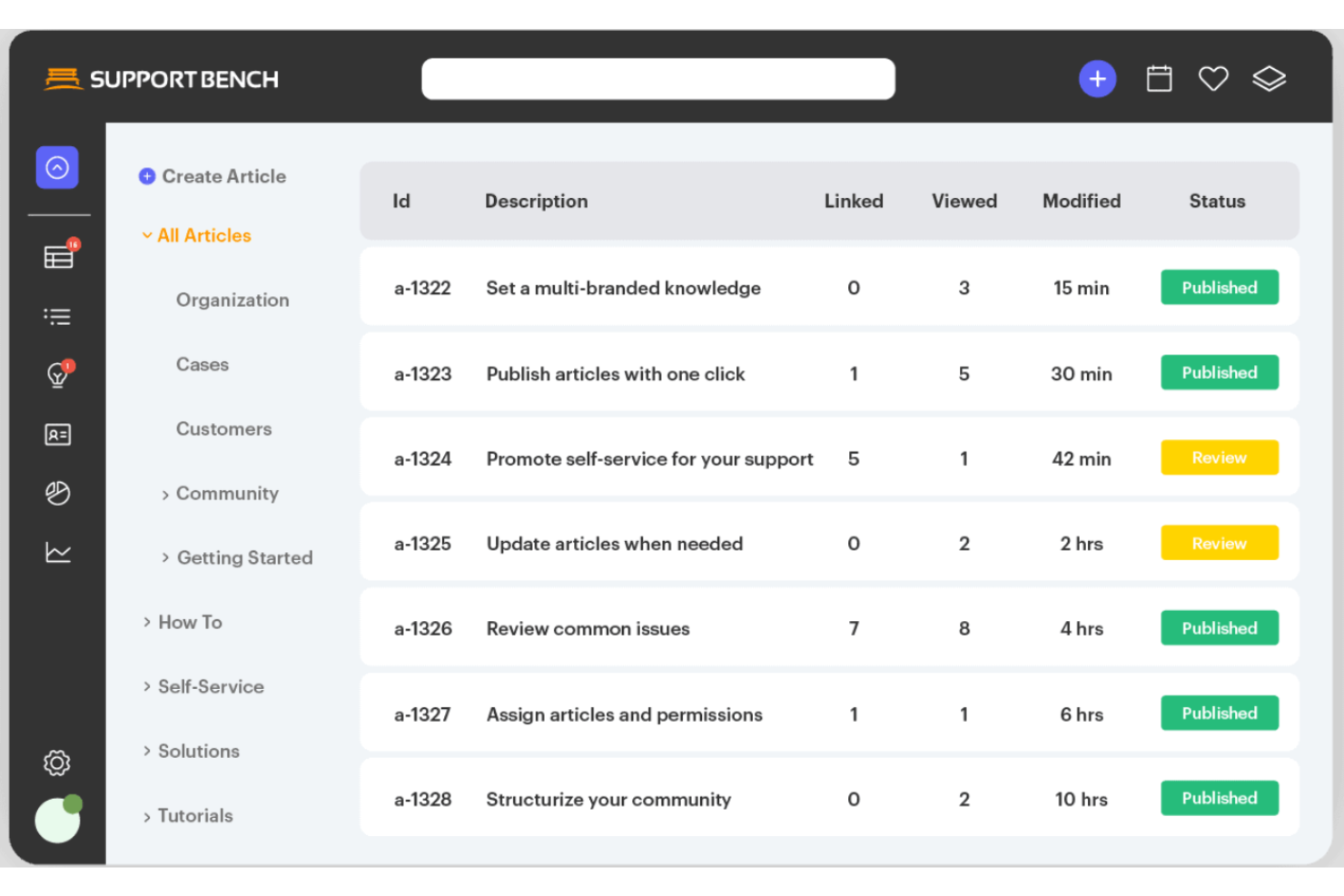Click the article id "a-1325"
Screen dimensions: 1344x896
pyautogui.click(x=422, y=544)
